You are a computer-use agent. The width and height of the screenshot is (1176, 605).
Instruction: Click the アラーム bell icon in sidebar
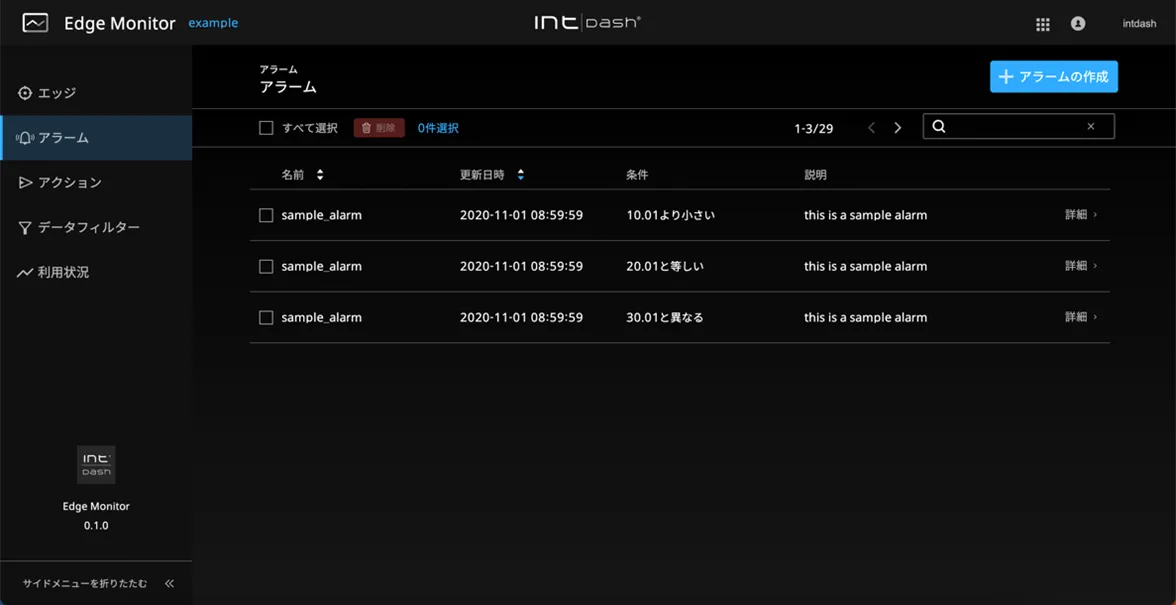(x=25, y=138)
